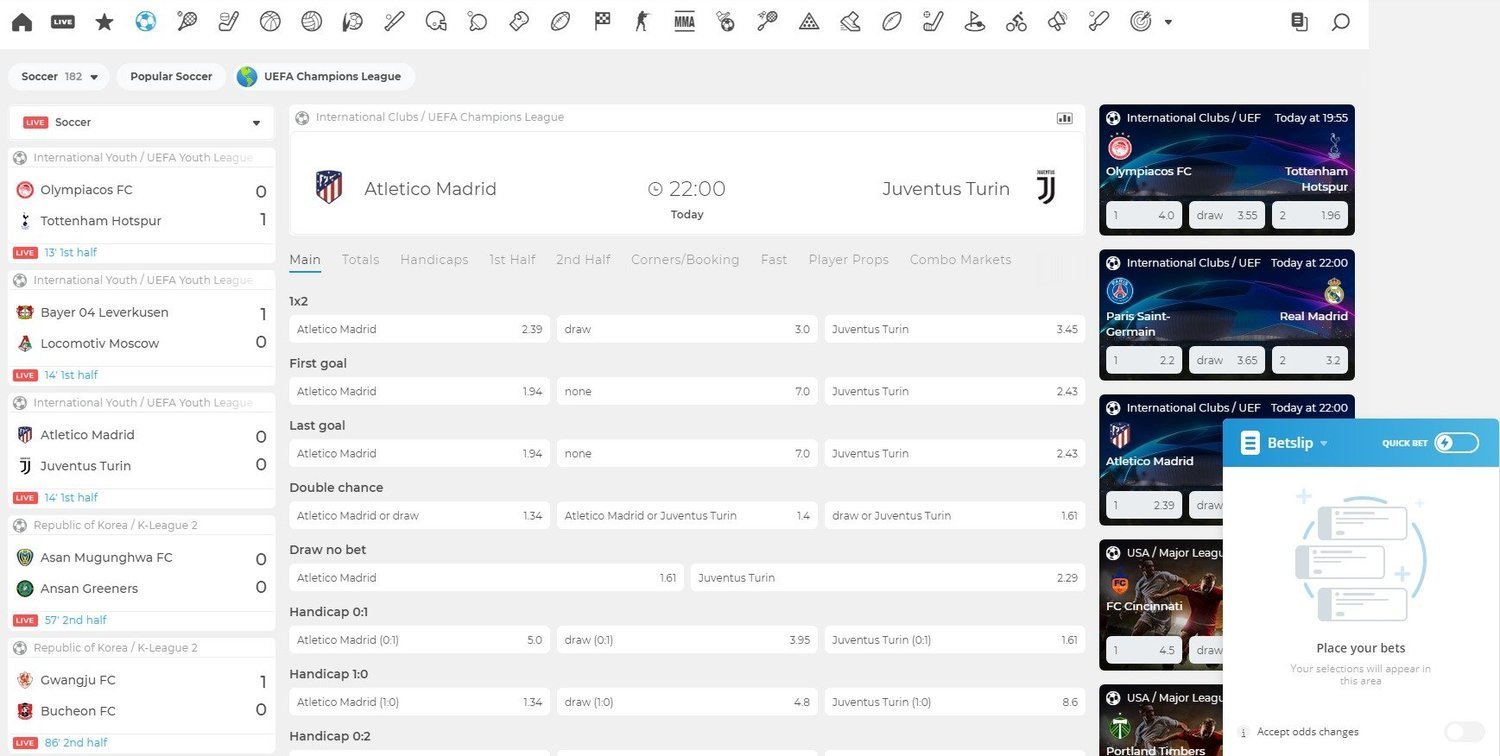Select the Darts target icon
Screen dimensions: 1500x756
pyautogui.click(x=1140, y=21)
